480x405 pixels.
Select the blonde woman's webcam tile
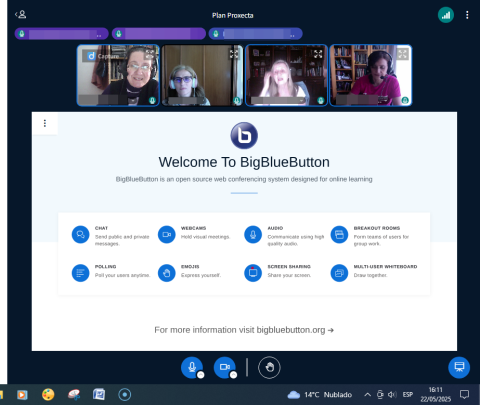pyautogui.click(x=286, y=75)
